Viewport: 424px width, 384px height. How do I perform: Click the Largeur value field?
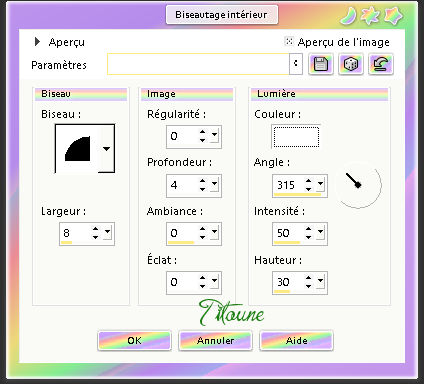(x=75, y=233)
